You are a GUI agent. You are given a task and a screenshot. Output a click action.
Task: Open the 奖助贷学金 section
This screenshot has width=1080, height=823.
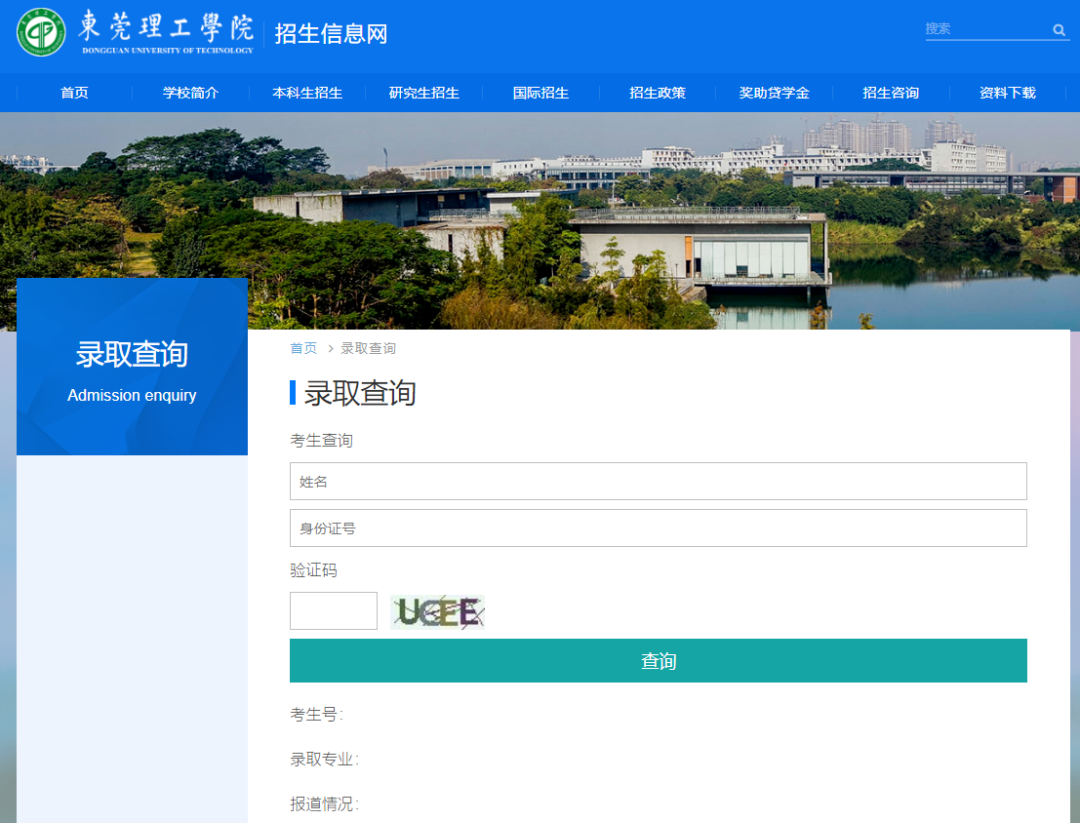pyautogui.click(x=774, y=92)
